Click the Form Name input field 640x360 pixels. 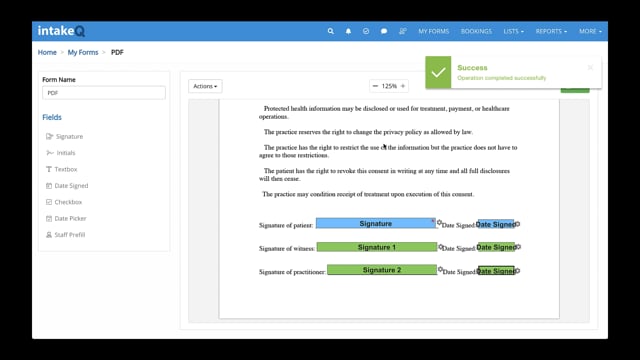pos(104,93)
